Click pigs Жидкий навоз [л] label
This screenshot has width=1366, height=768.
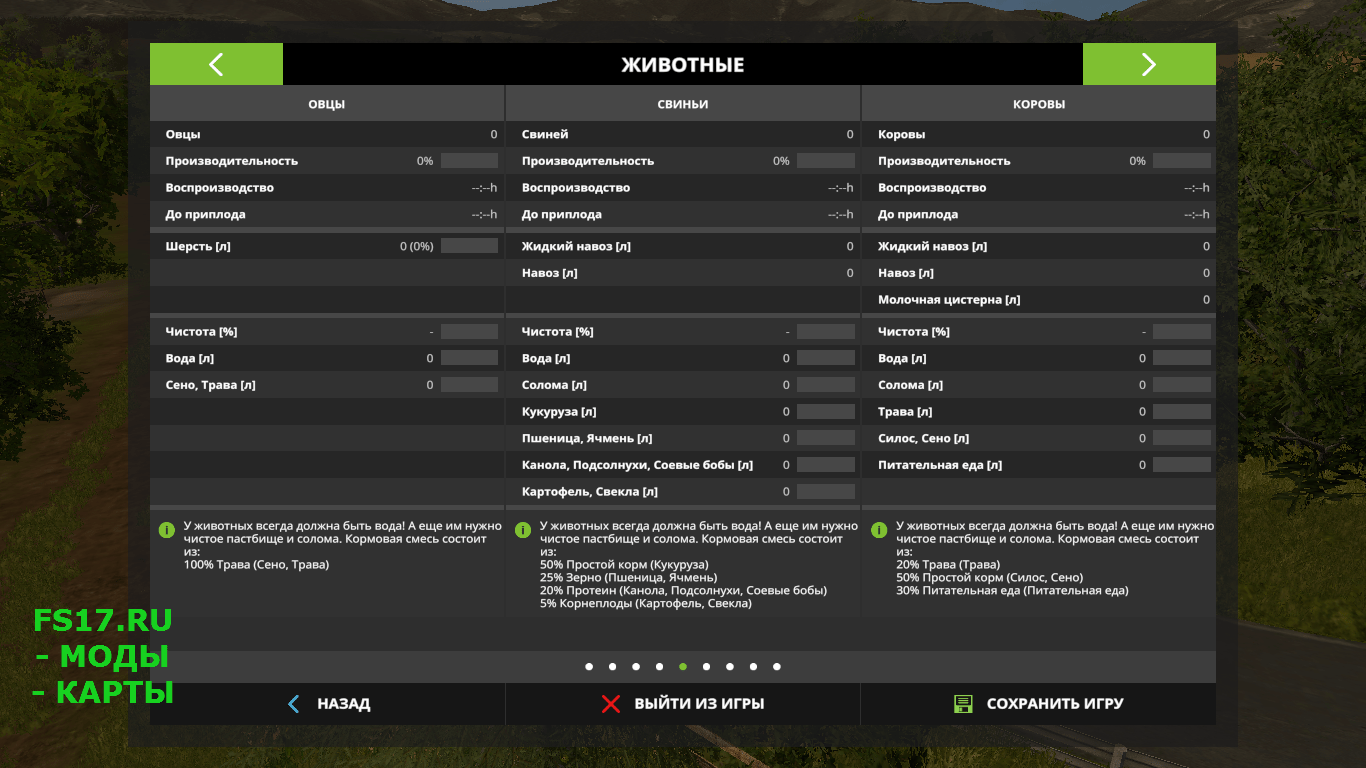576,246
